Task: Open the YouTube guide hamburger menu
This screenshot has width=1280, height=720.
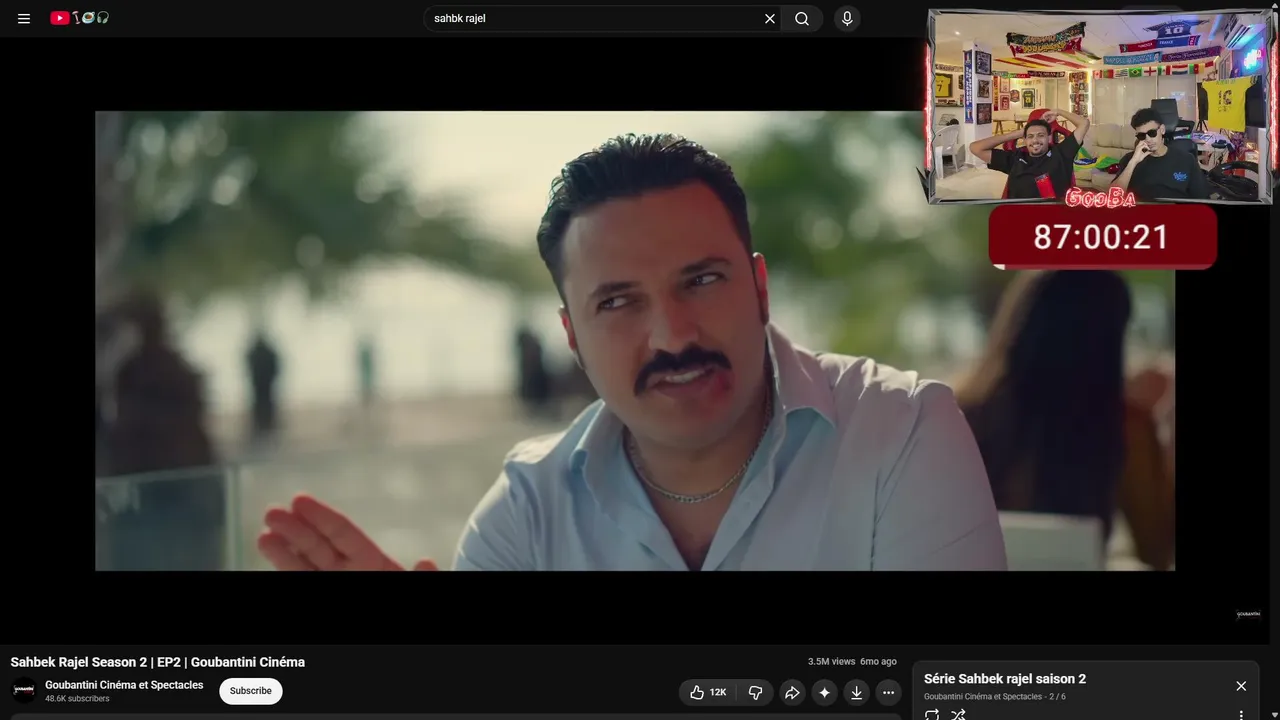Action: pyautogui.click(x=24, y=18)
